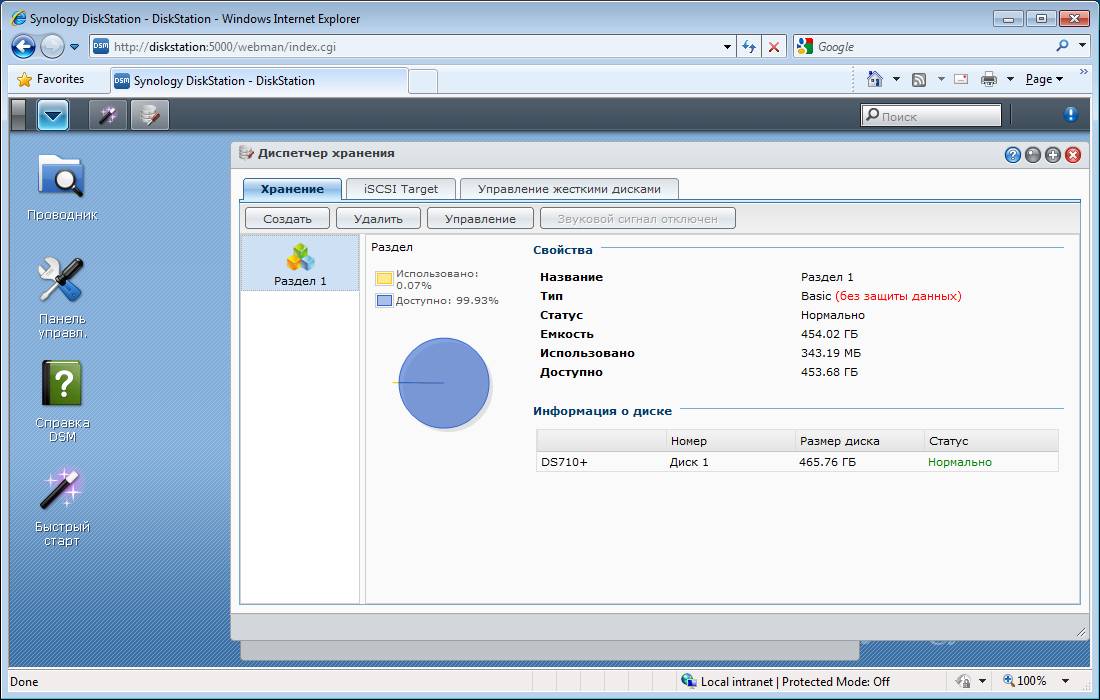Click the Удалить button
Screen dimensions: 1100x700
pyautogui.click(x=378, y=218)
